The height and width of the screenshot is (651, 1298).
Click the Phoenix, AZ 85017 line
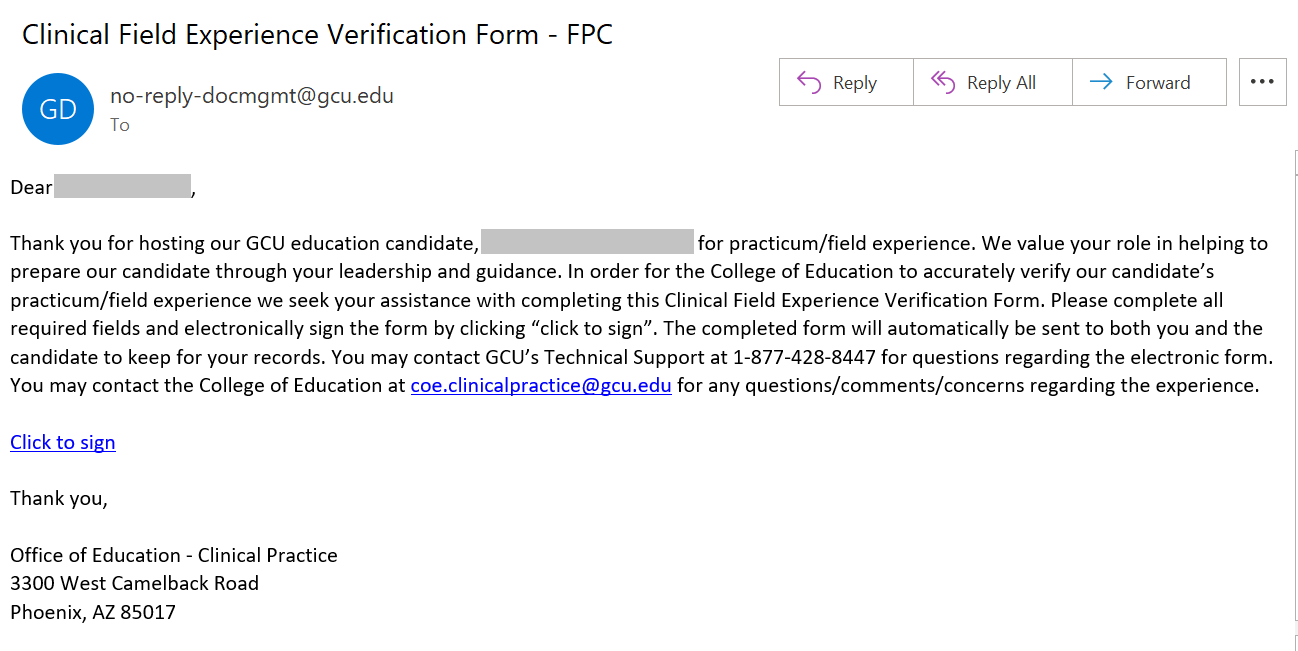[93, 612]
